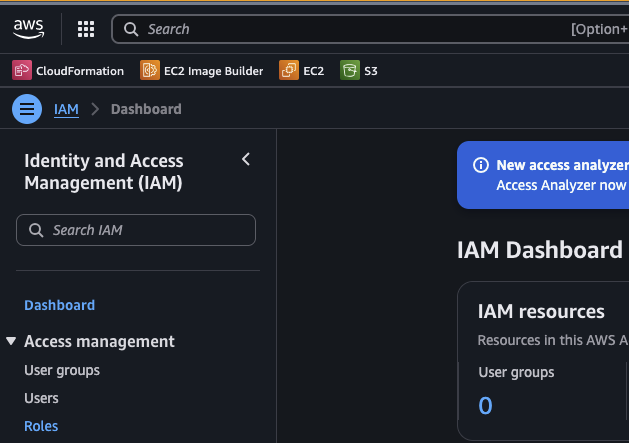
Task: Open the green S3 bucket icon
Action: pos(350,71)
